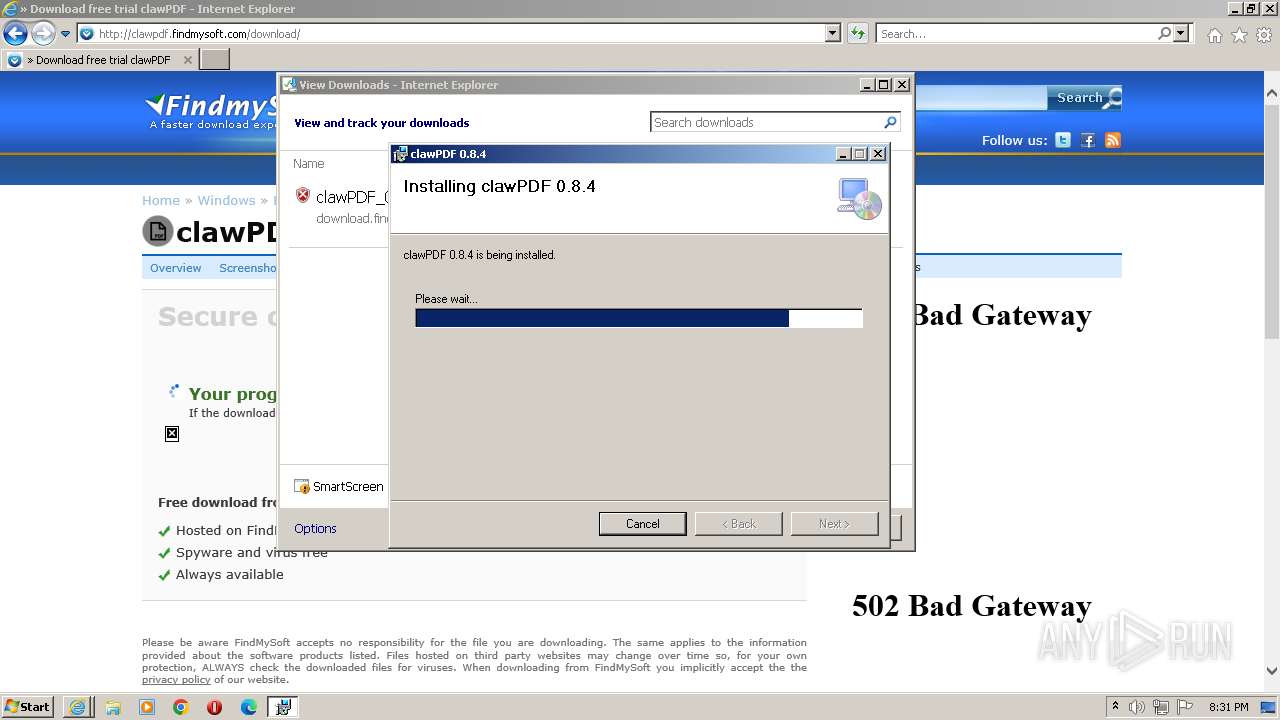Click the FindMySoft Search button
Image resolution: width=1280 pixels, height=720 pixels.
coord(1084,98)
